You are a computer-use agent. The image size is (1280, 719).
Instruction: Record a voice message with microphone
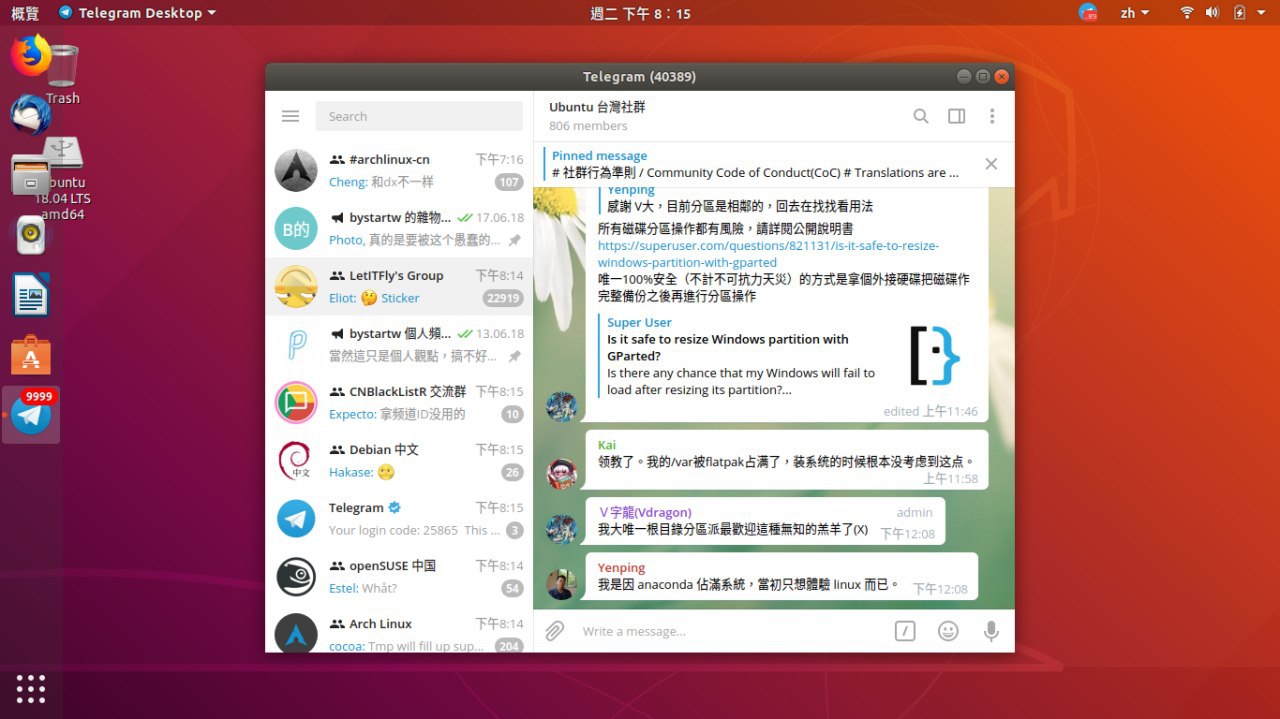pos(991,631)
